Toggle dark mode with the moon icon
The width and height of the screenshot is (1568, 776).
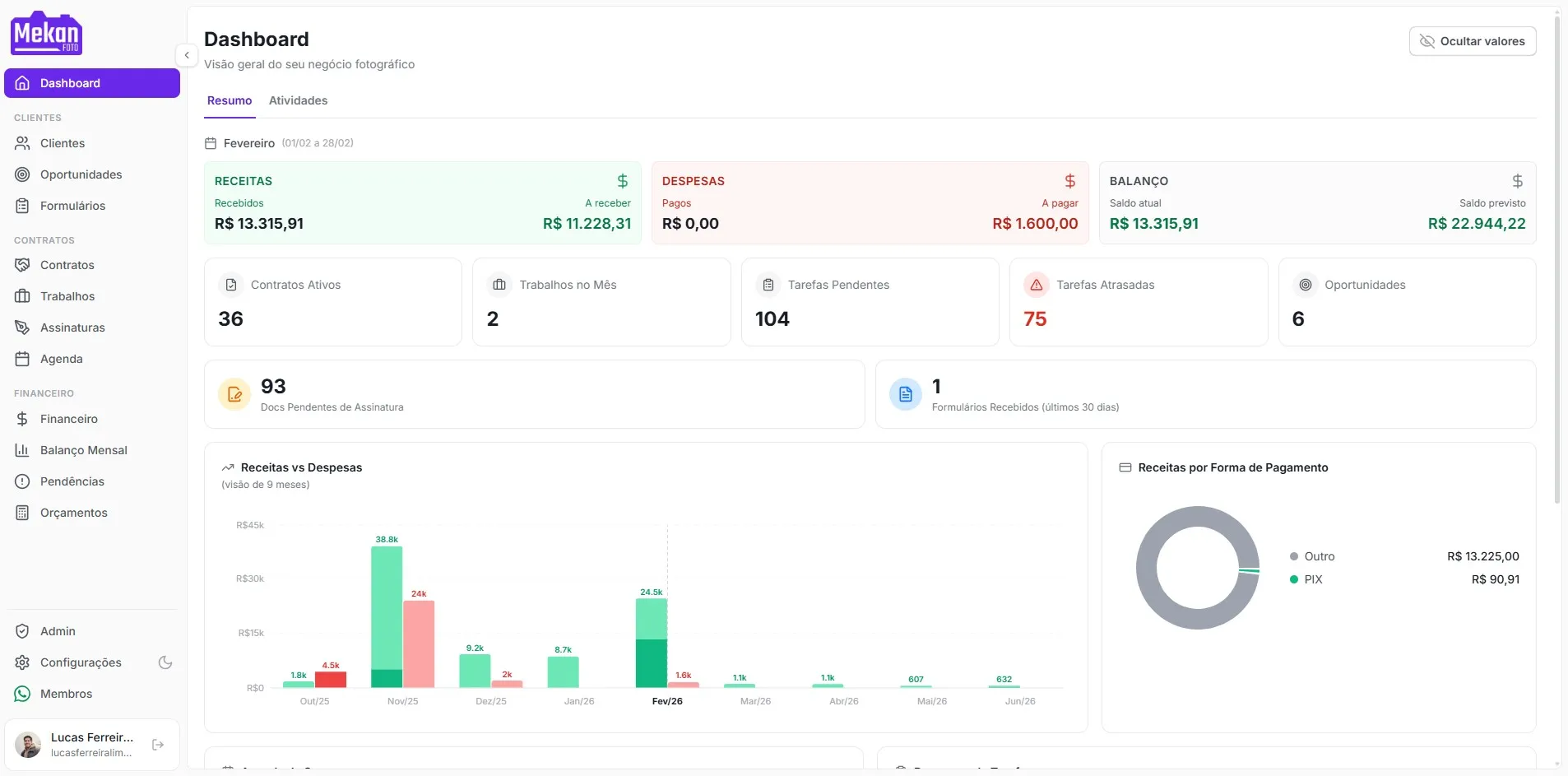tap(165, 662)
